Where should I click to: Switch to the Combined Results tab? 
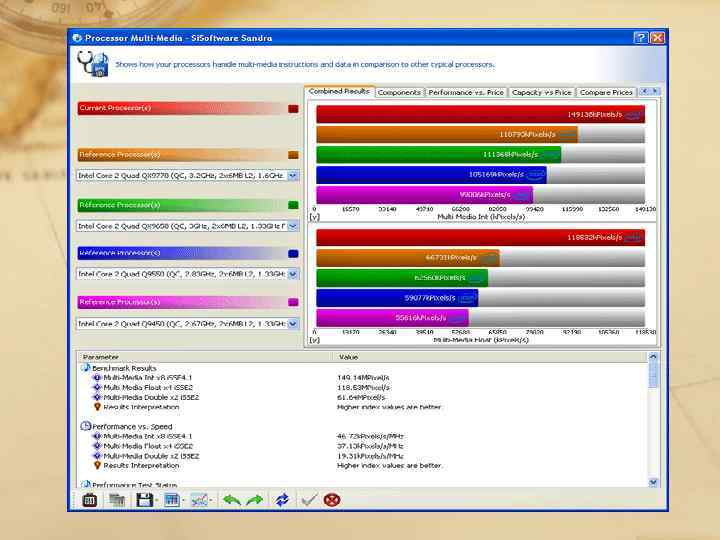coord(339,91)
